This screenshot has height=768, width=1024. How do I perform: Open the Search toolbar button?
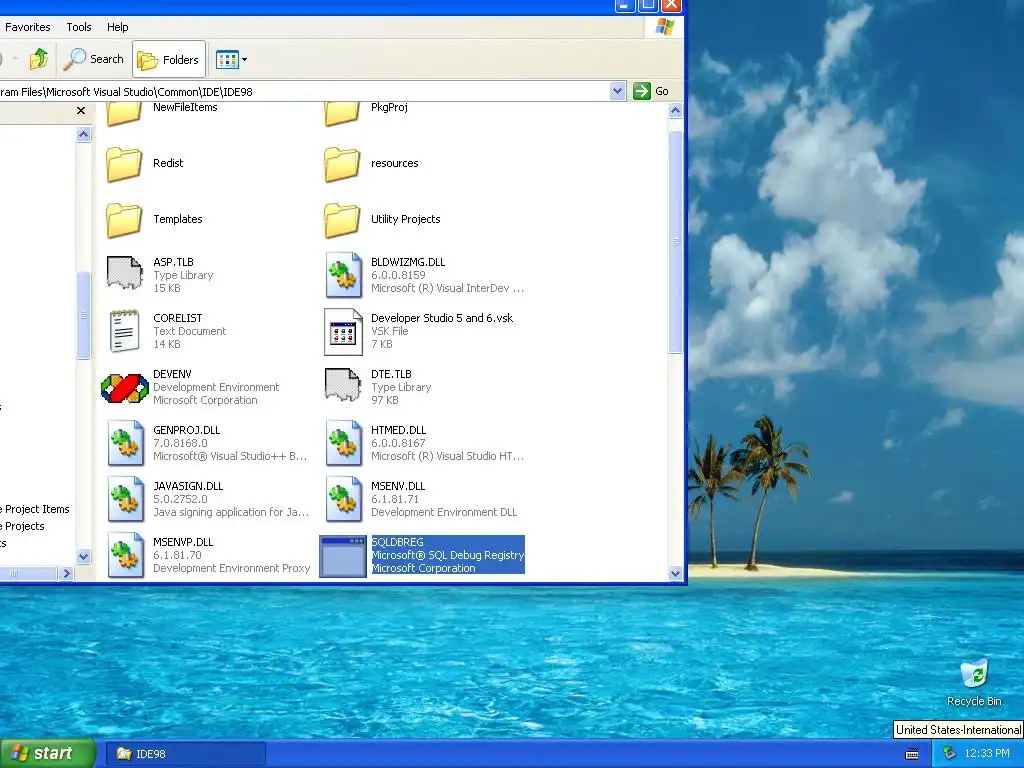point(94,59)
